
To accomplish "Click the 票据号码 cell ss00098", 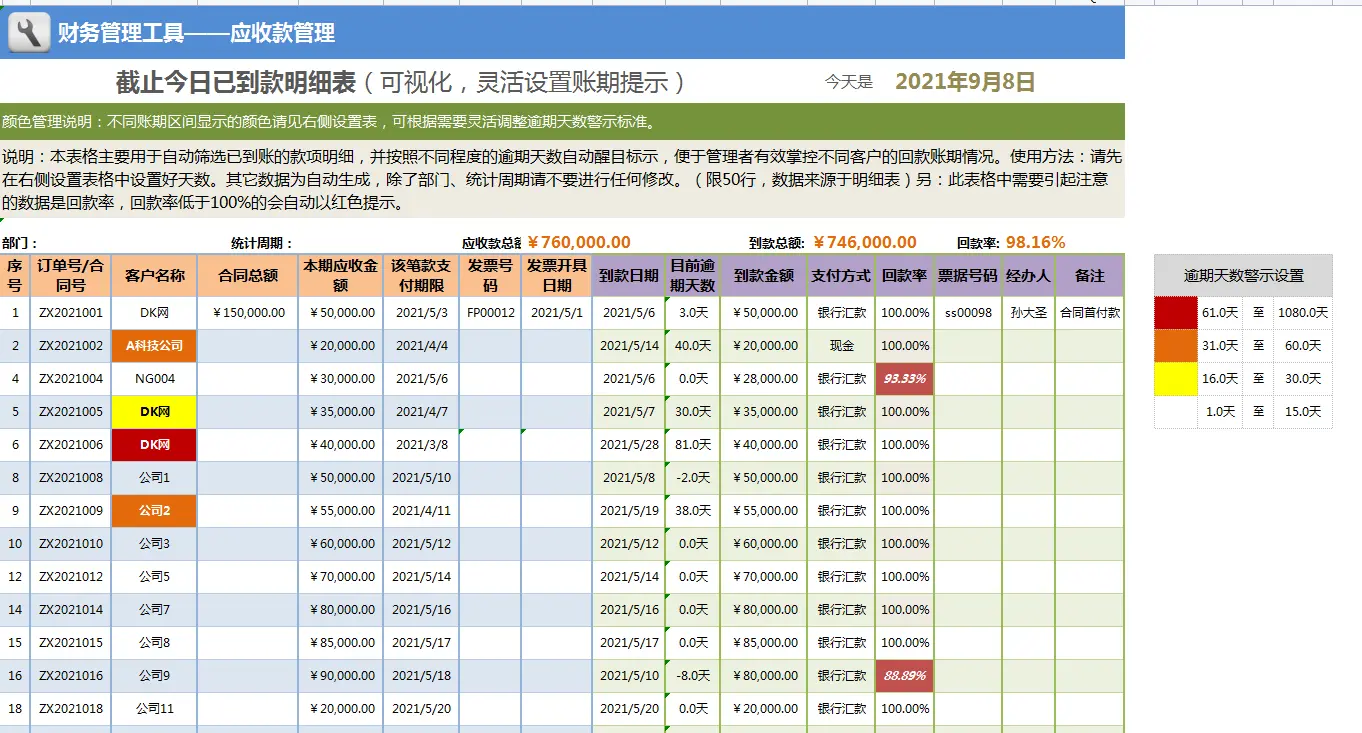I will 967,312.
